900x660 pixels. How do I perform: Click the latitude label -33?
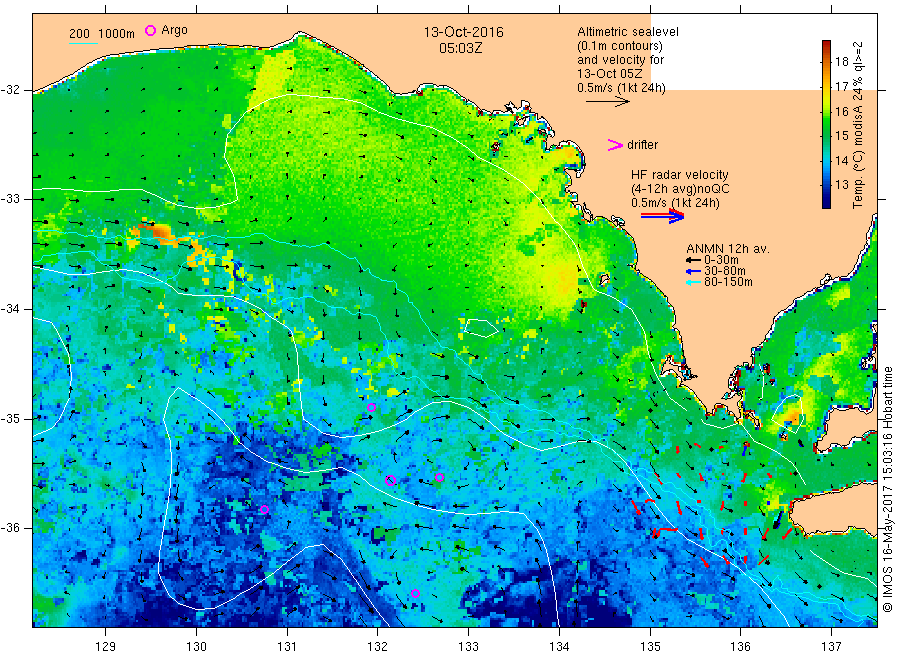[10, 199]
